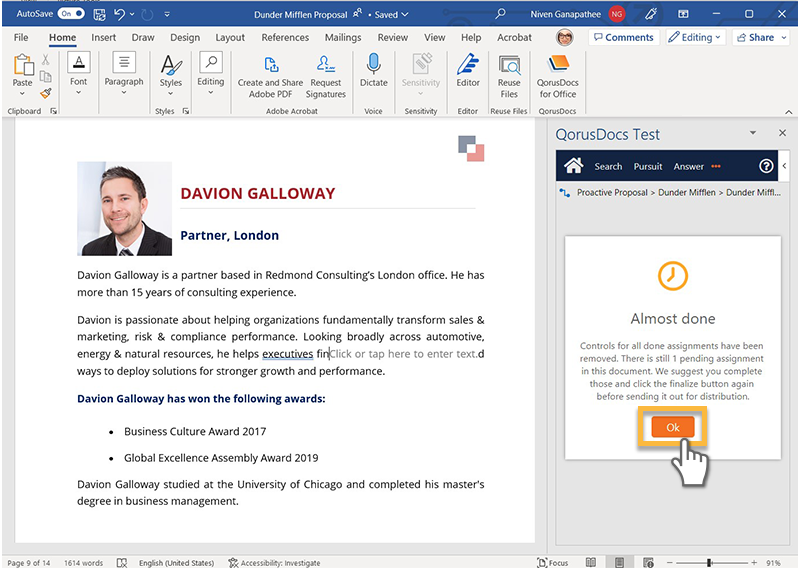
Task: Open the QorusDocs task pane options arrow
Action: click(x=753, y=133)
